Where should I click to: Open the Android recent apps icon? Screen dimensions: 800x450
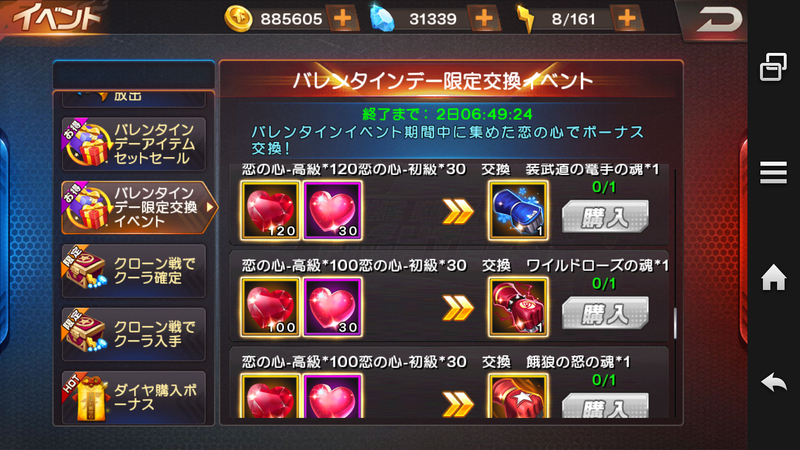pyautogui.click(x=773, y=66)
